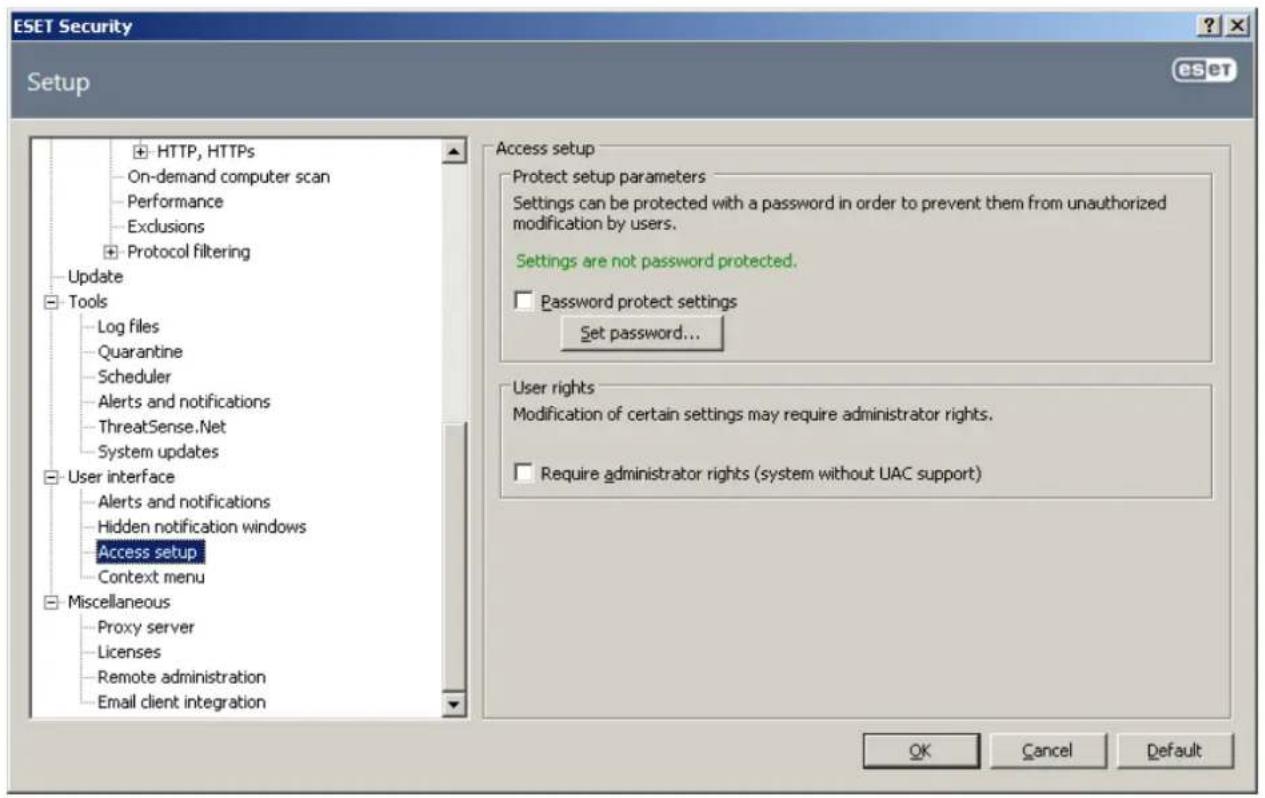Click the tree scrollbar thumb

click(x=454, y=556)
